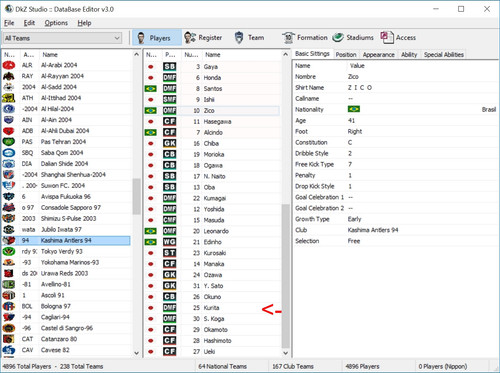Click the ST position badge for Kurosaki
500x373 pixels.
tap(170, 253)
